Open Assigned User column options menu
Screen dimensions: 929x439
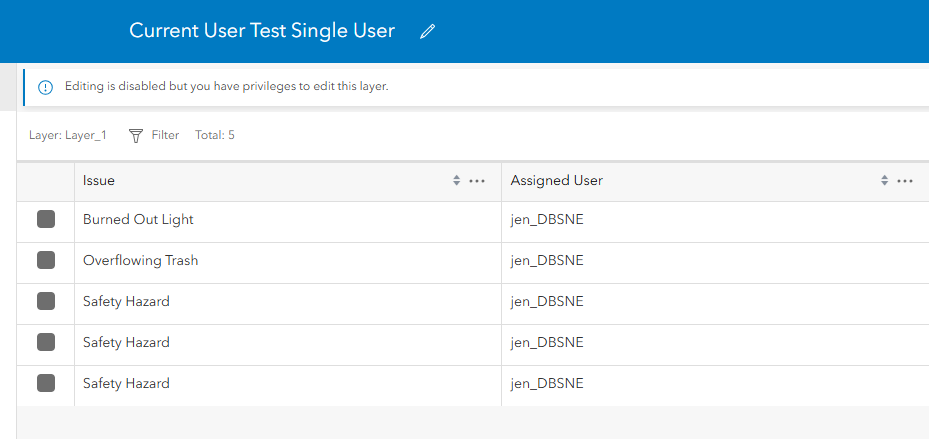coord(905,181)
